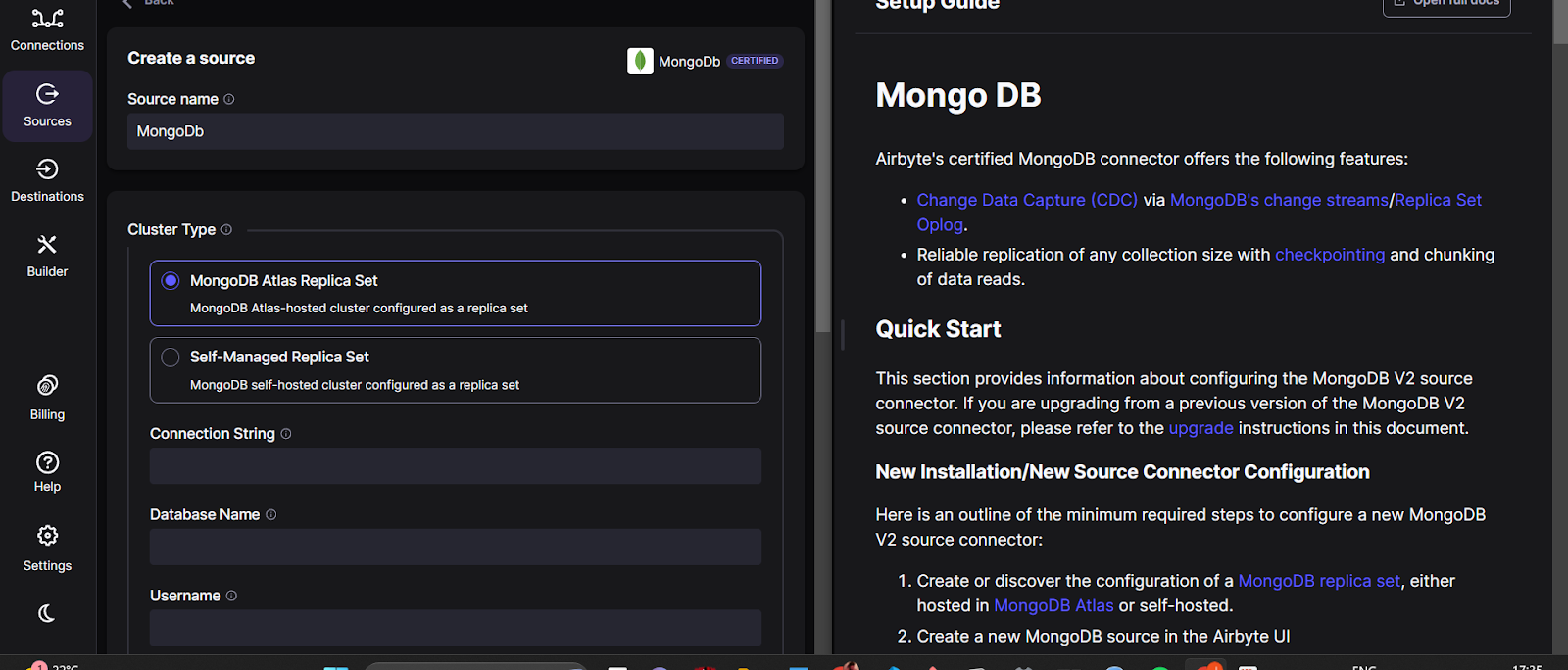Show info tooltip for Cluster Type
This screenshot has width=1568, height=670.
point(226,229)
